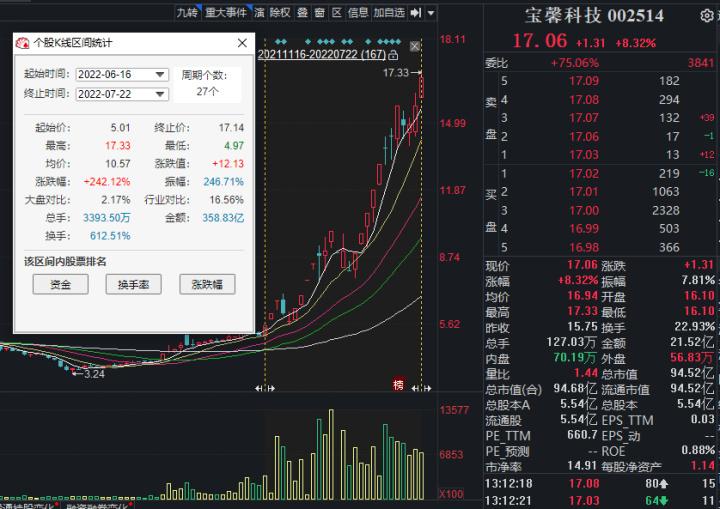
Task: Click the 委比 +75.06% value
Action: [x=575, y=63]
